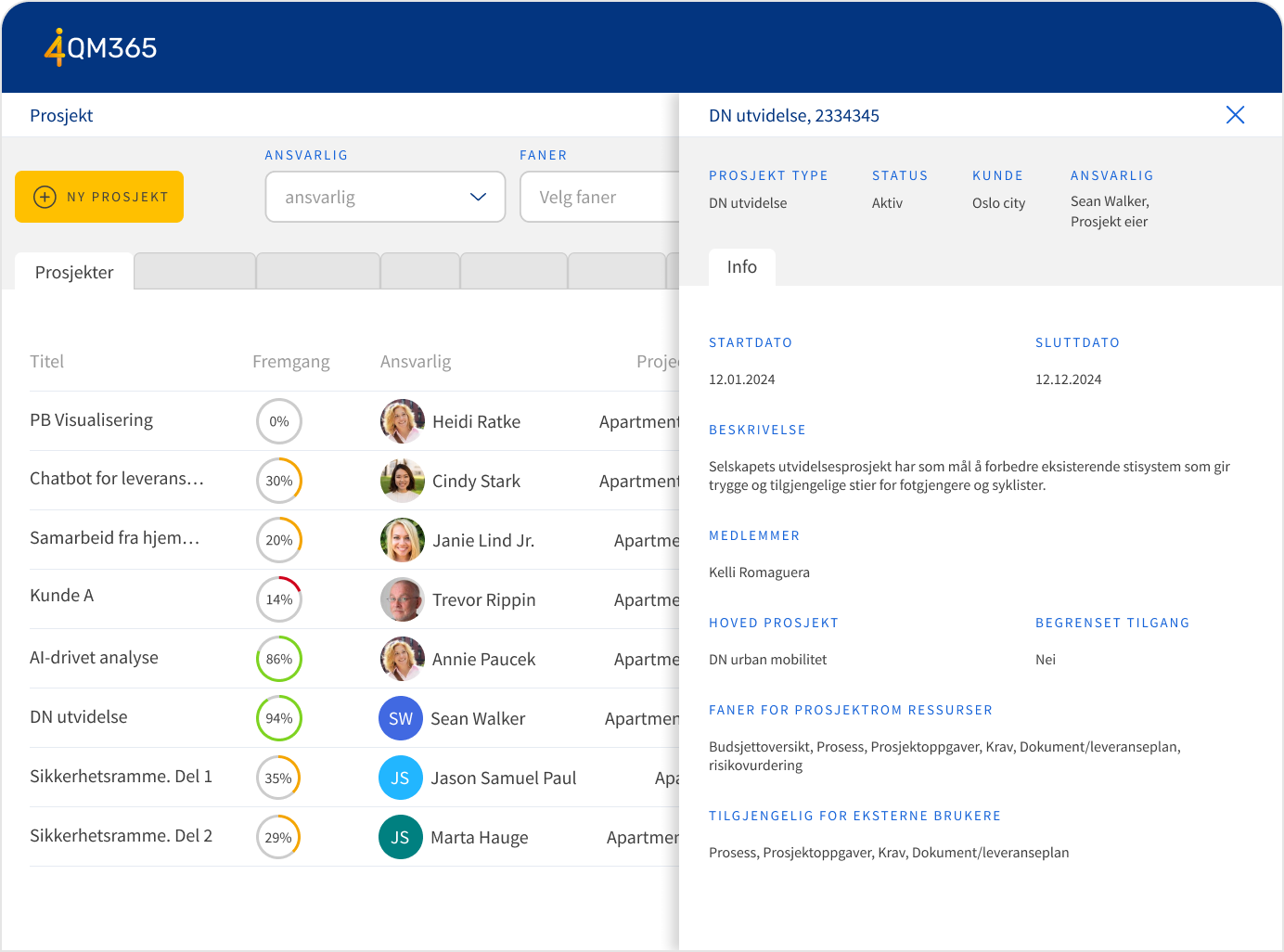Open the Chatbot for leverans… project
1284x952 pixels.
[117, 478]
